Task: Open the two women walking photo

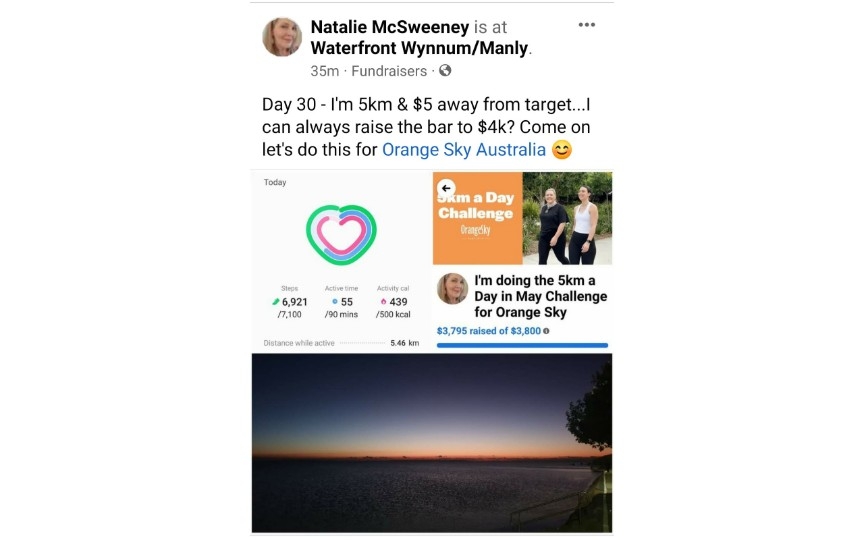Action: (x=568, y=218)
